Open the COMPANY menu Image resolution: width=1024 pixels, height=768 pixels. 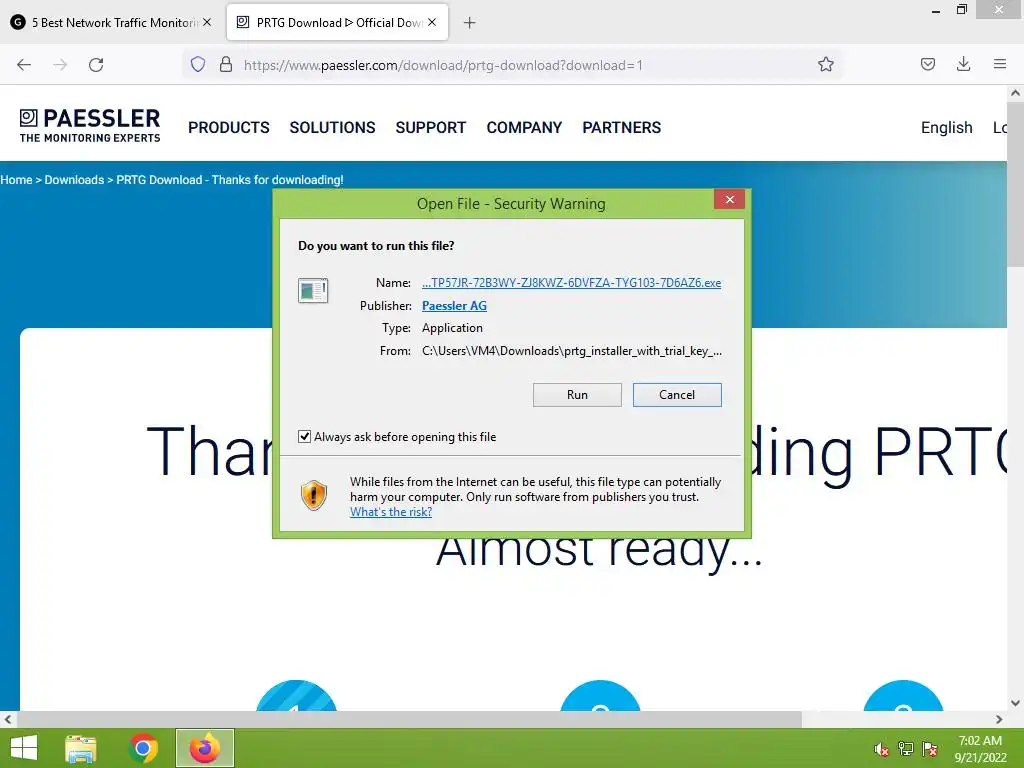coord(524,127)
